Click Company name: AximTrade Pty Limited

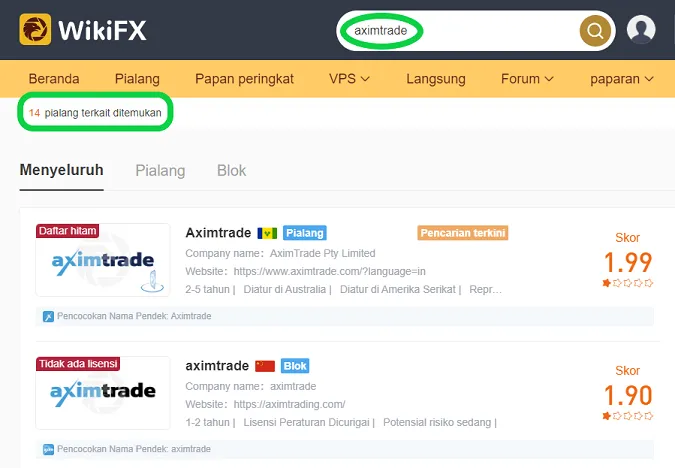(280, 254)
